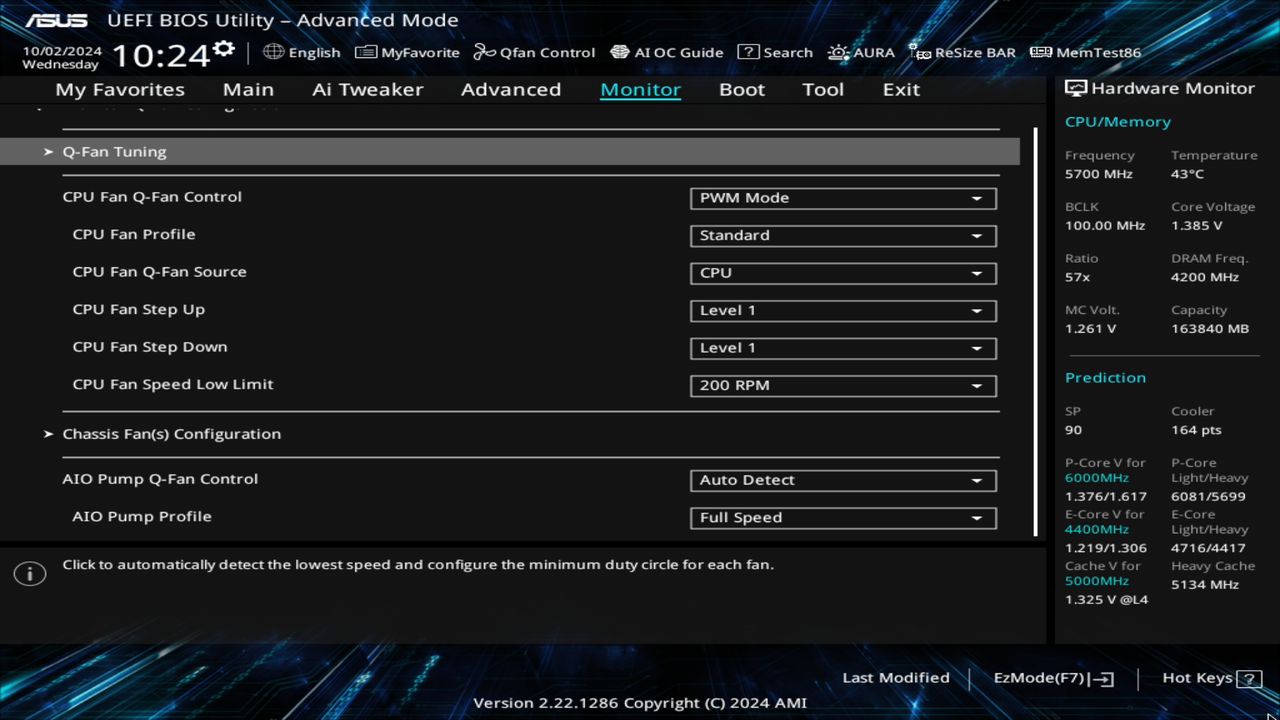
Task: Switch to the Boot tab
Action: [x=741, y=89]
